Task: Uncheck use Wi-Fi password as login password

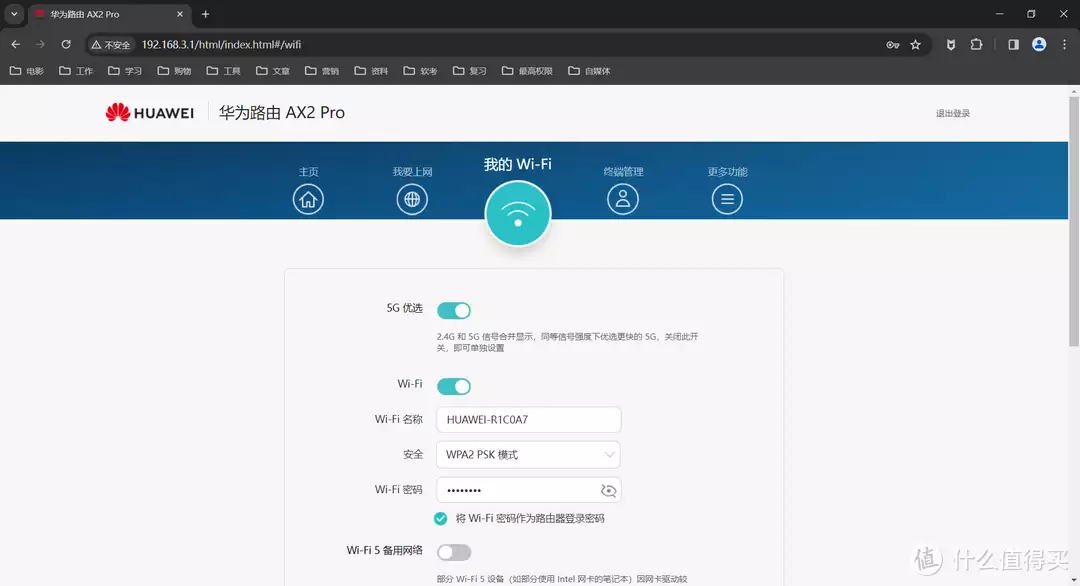Action: click(441, 518)
